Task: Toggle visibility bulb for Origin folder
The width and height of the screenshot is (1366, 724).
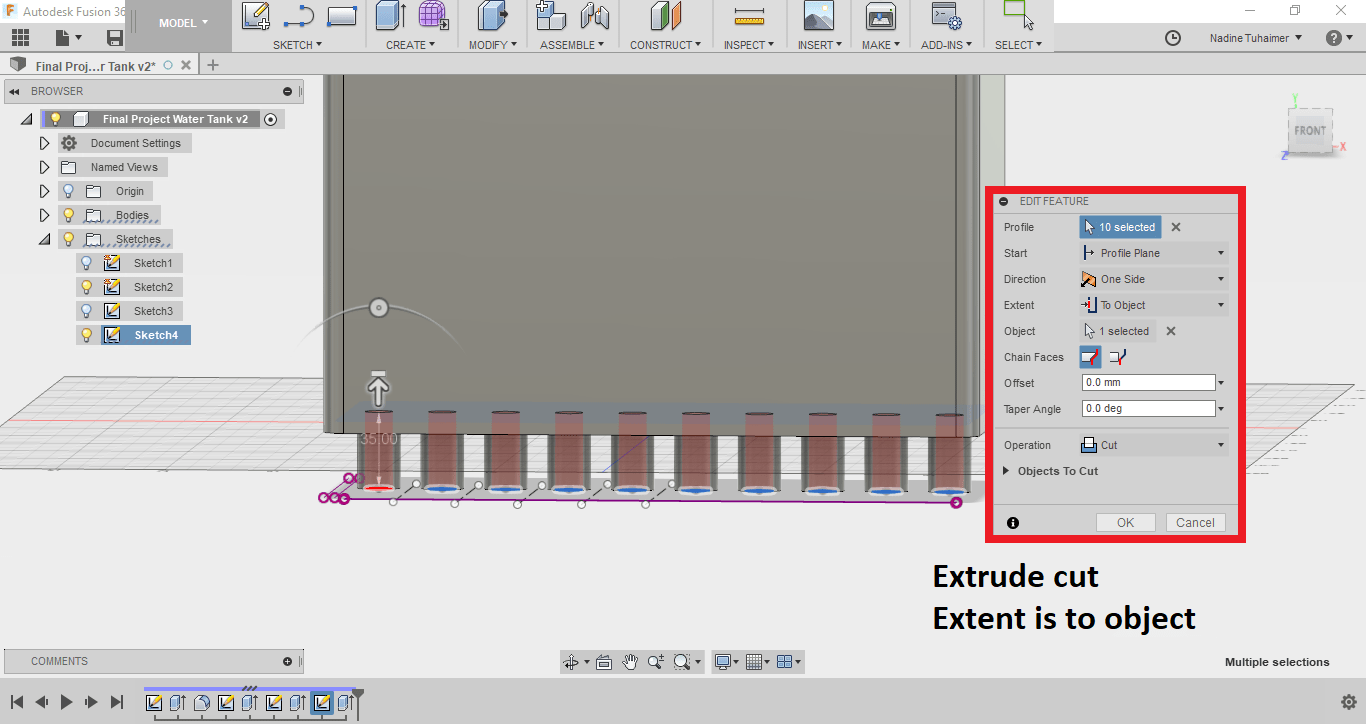Action: point(69,191)
